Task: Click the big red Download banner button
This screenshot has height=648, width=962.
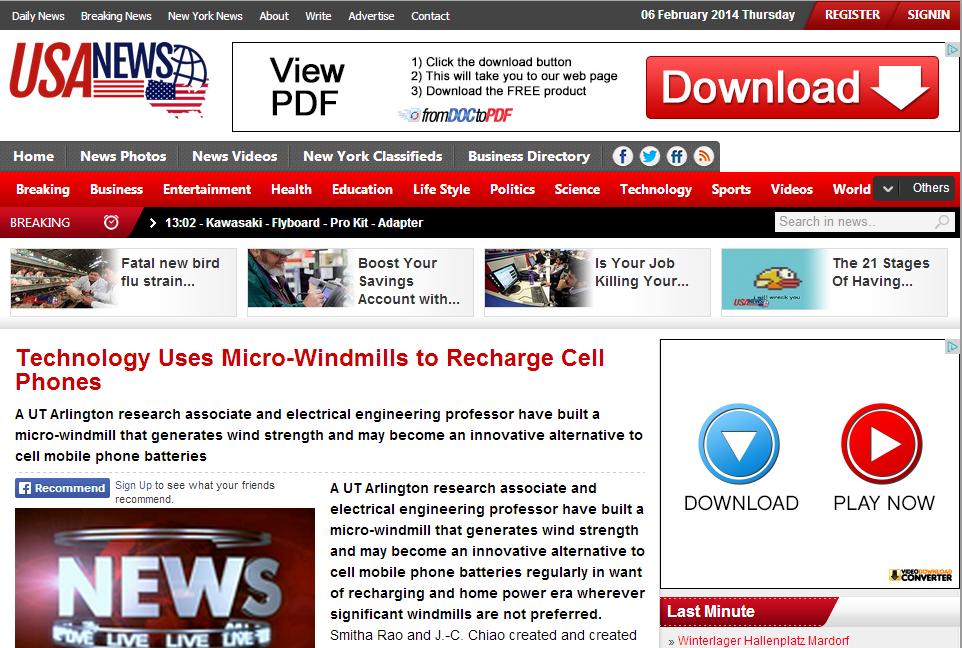Action: (791, 88)
